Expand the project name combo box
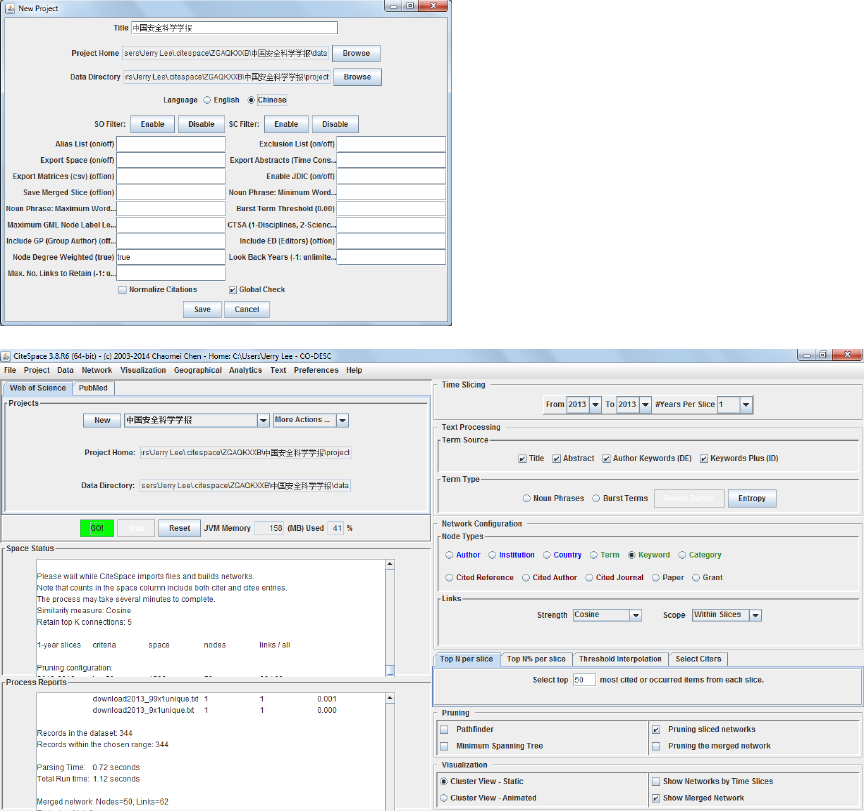This screenshot has width=864, height=811. tap(263, 420)
